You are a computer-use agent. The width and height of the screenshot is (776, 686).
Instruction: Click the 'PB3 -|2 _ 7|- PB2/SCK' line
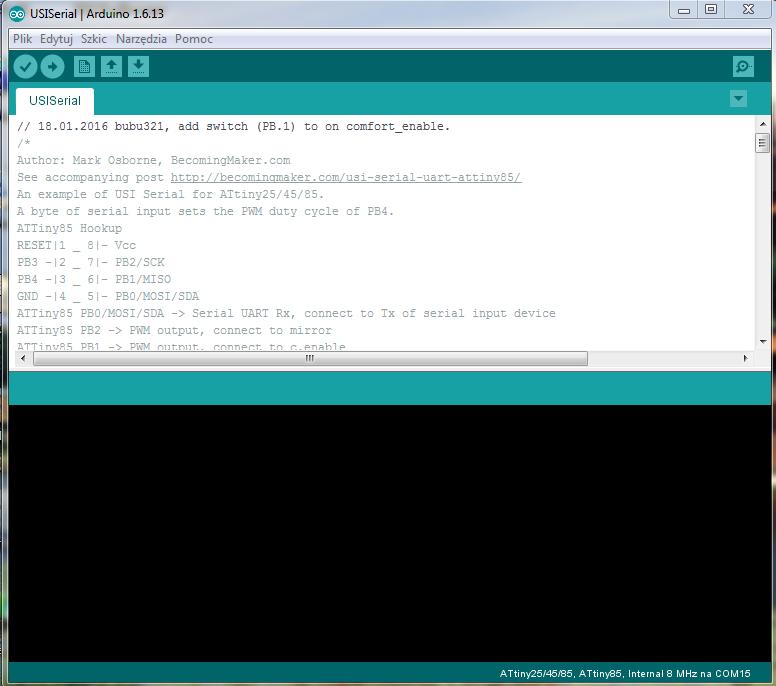click(x=91, y=262)
